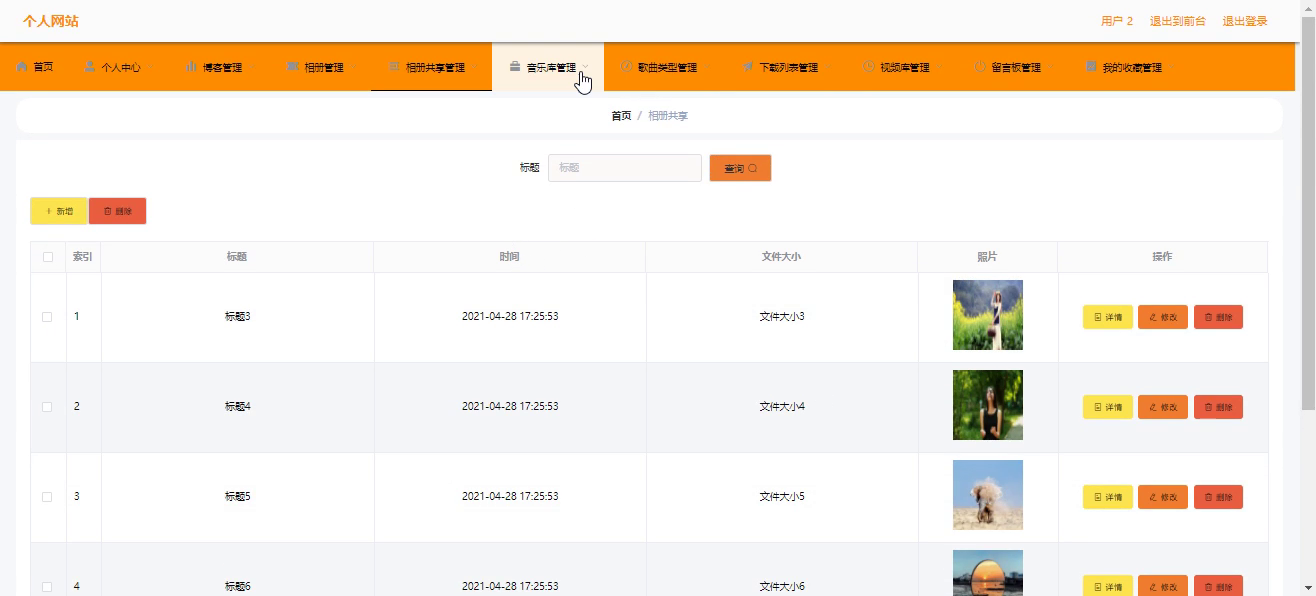Viewport: 1316px width, 596px height.
Task: Click the 个人网站 site title
Action: 51,21
